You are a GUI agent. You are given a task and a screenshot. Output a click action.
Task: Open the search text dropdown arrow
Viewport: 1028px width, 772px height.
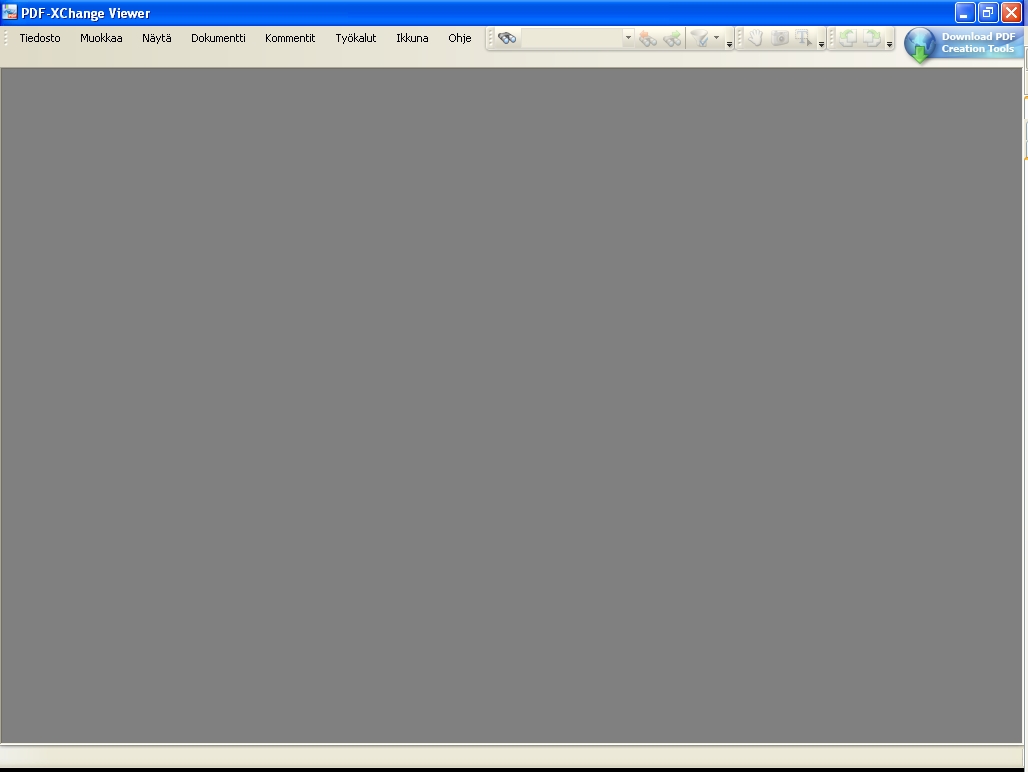(628, 38)
